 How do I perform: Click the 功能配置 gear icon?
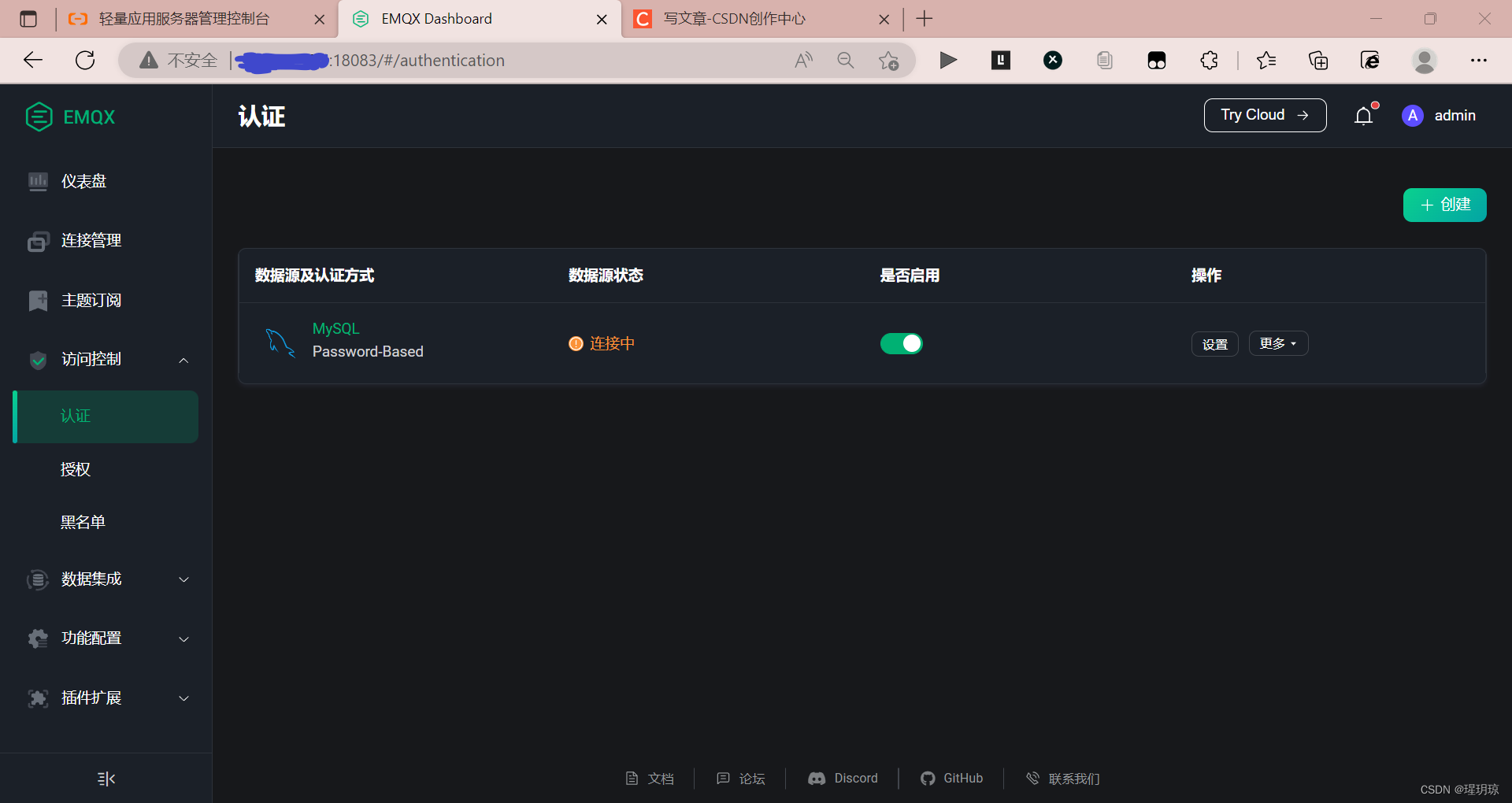[38, 638]
